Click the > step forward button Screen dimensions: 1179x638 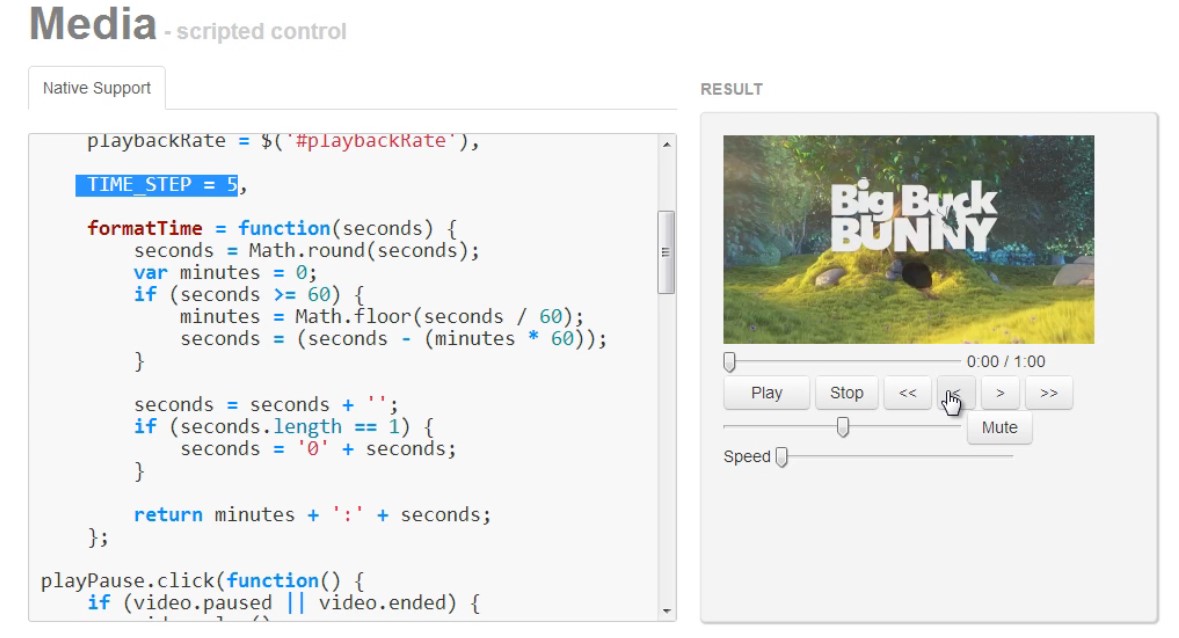[x=1000, y=393]
